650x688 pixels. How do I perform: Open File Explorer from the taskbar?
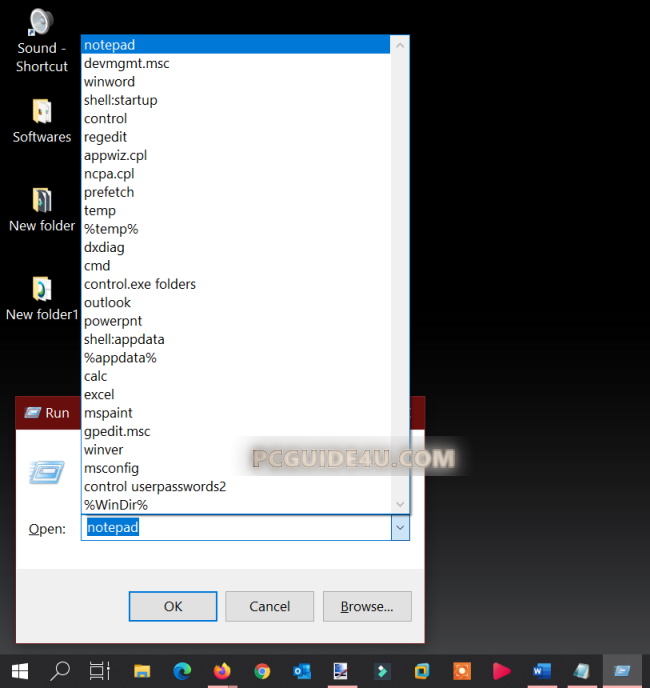point(142,671)
